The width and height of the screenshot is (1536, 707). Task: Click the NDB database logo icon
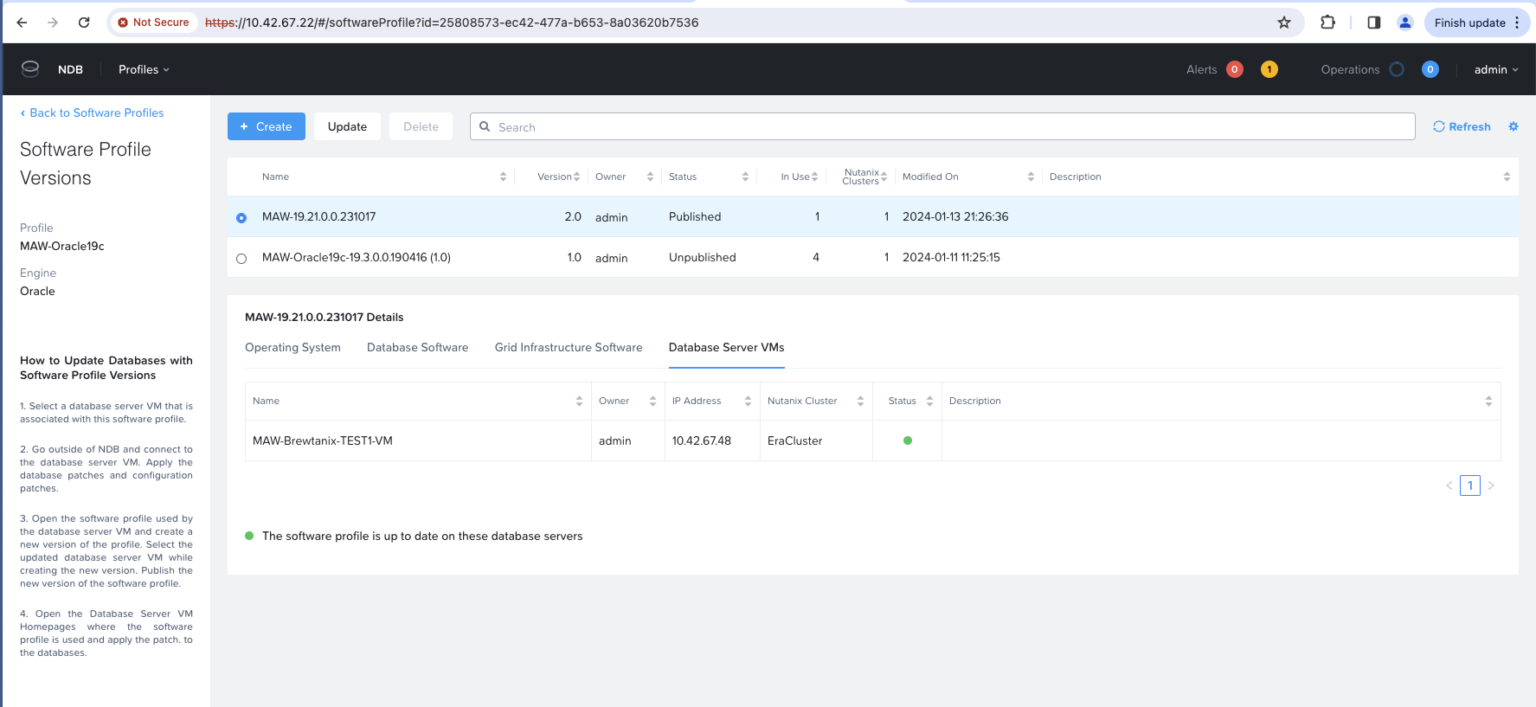(30, 69)
